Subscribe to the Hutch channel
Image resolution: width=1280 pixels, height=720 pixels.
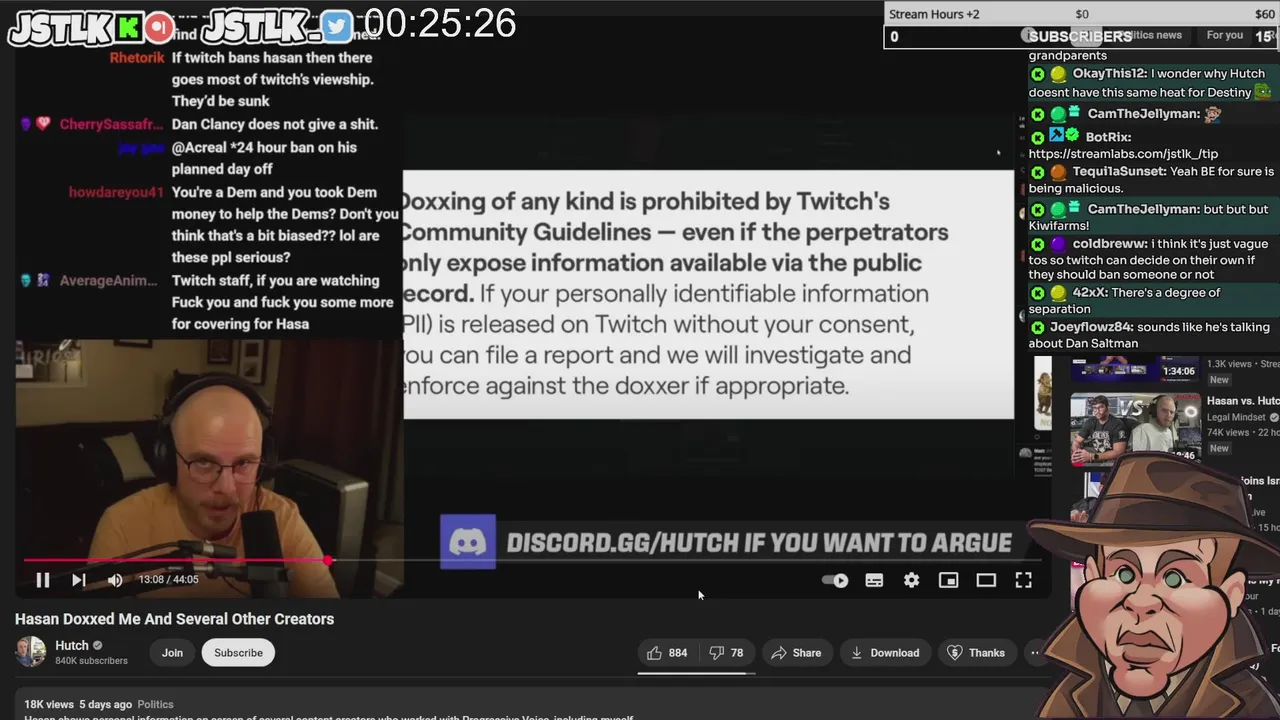[x=238, y=653]
